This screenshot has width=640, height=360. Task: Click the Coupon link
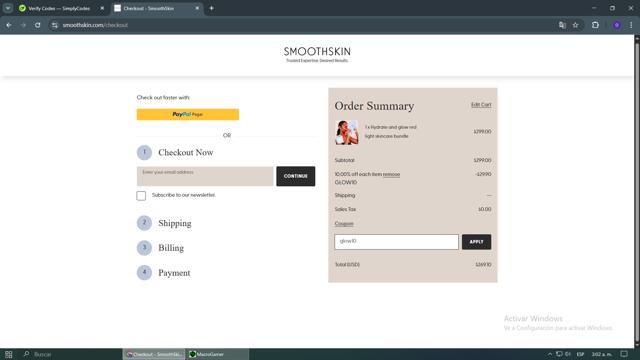[x=344, y=224]
